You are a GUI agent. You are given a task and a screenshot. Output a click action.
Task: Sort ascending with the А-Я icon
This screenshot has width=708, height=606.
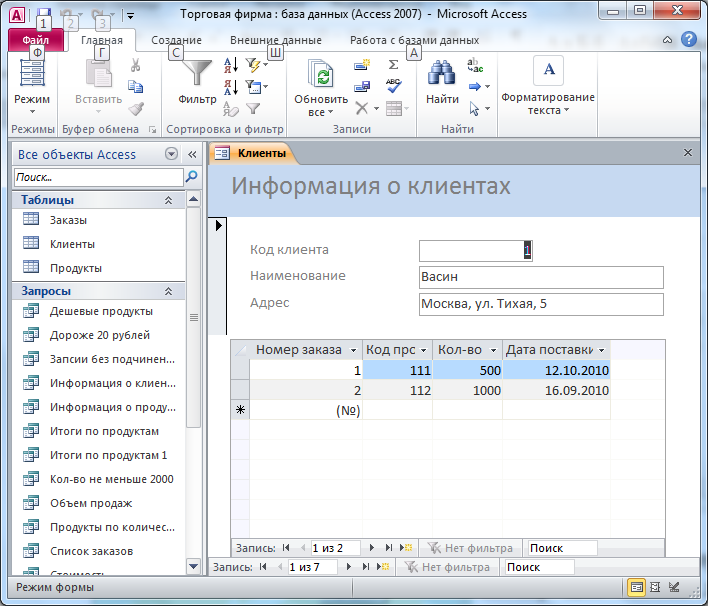click(x=231, y=65)
